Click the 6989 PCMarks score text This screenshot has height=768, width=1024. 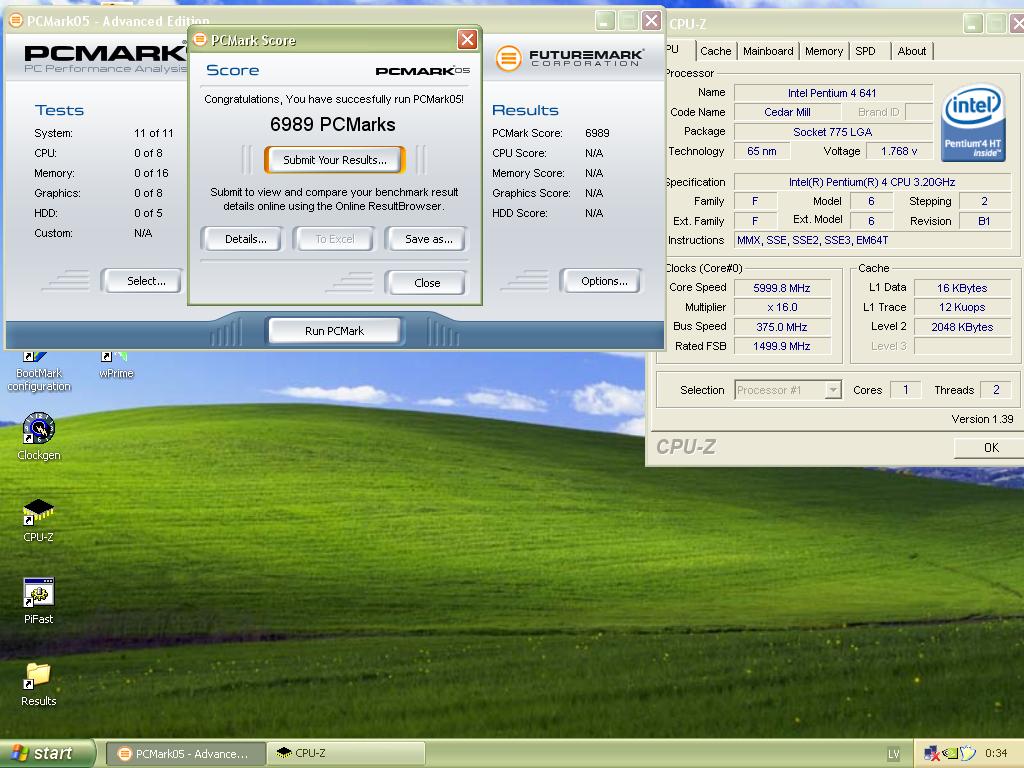[332, 125]
